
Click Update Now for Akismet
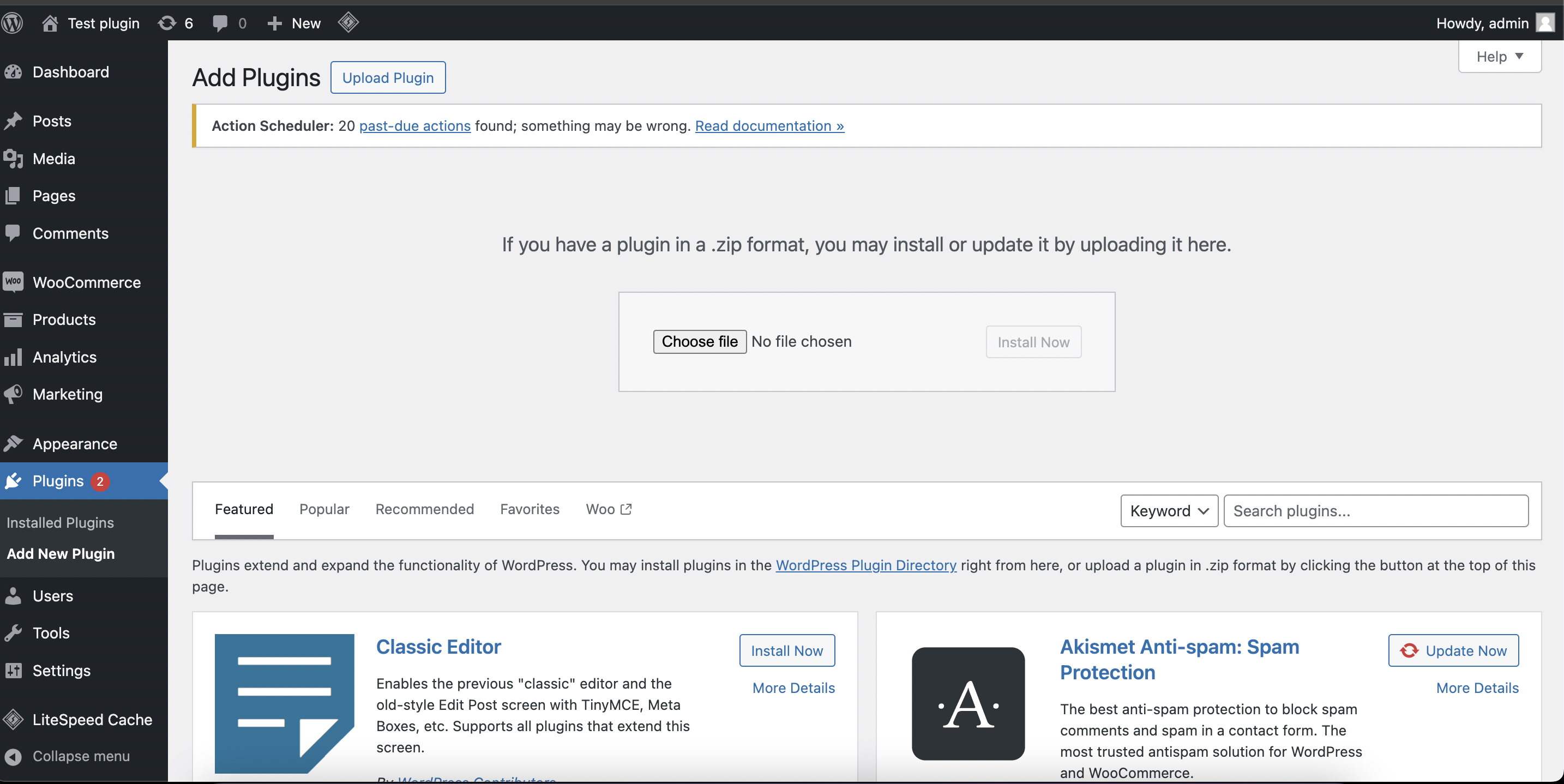pos(1453,650)
